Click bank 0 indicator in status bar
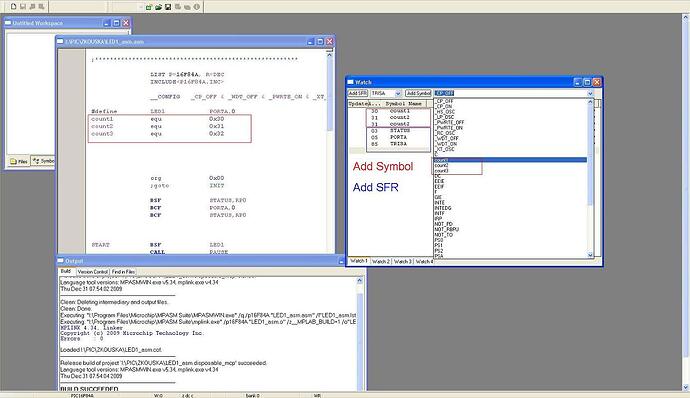The image size is (690, 398). click(253, 395)
